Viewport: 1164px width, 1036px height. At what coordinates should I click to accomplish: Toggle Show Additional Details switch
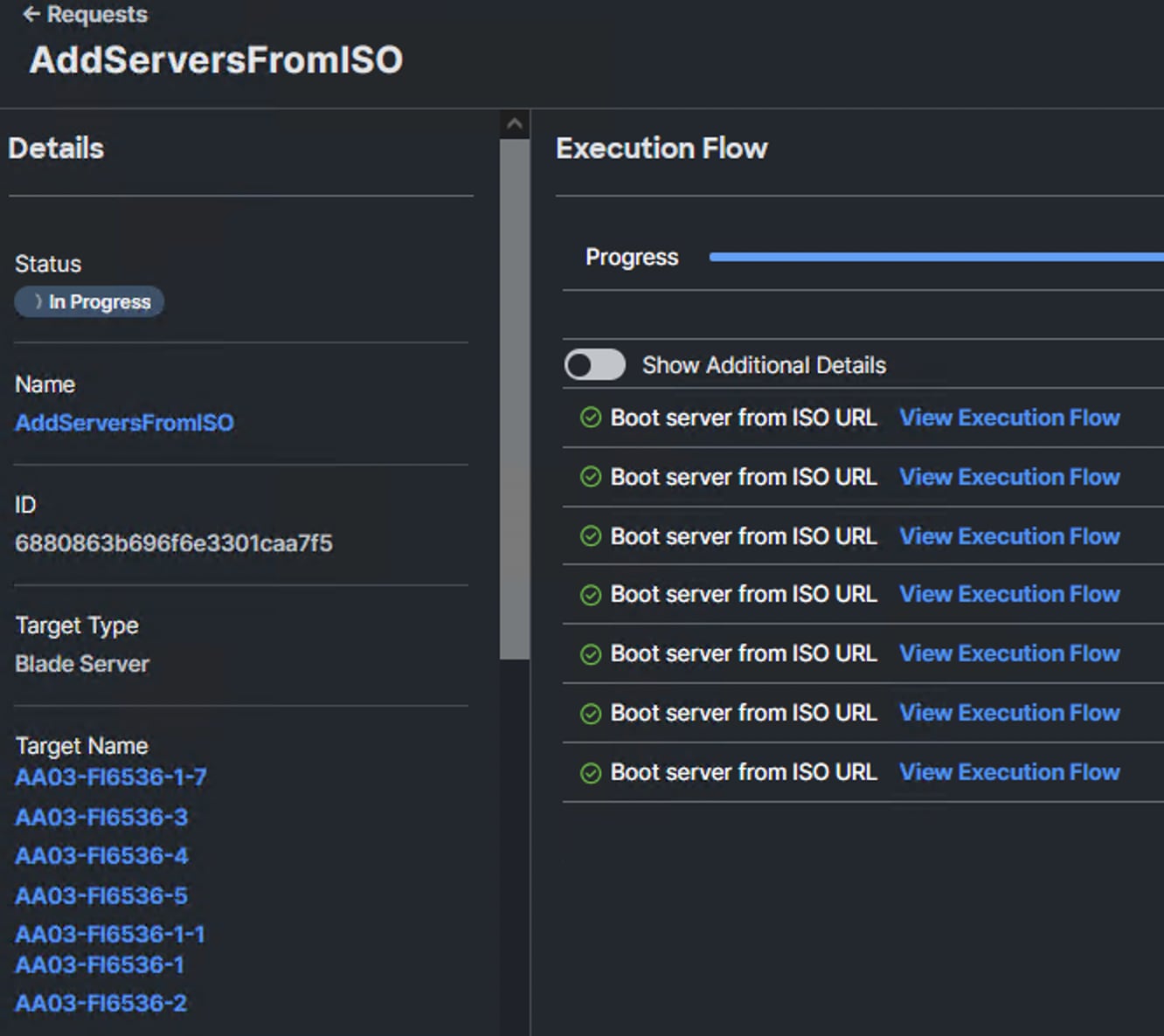tap(595, 364)
